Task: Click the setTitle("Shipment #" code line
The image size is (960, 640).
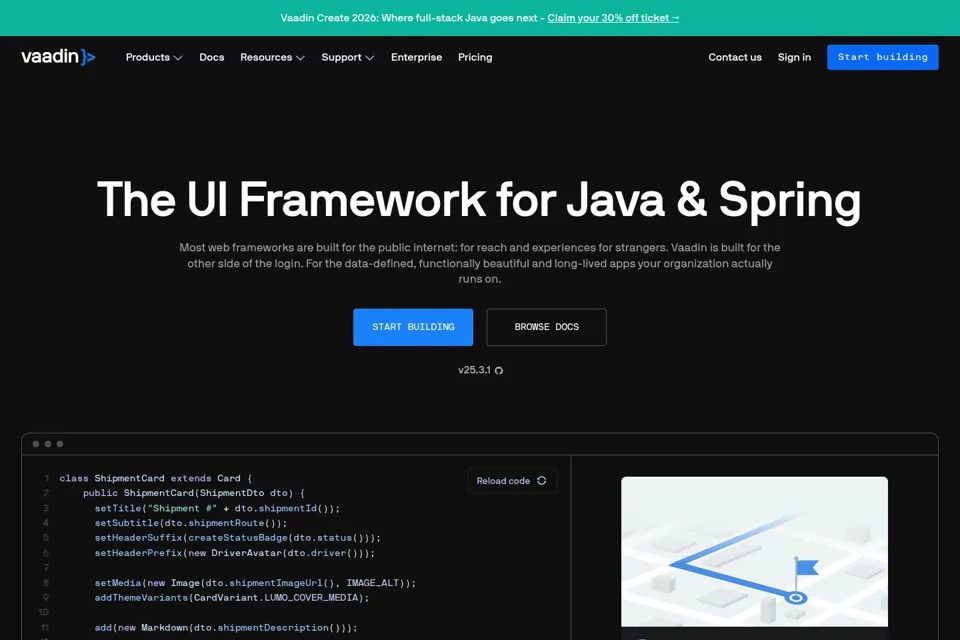Action: click(x=217, y=508)
